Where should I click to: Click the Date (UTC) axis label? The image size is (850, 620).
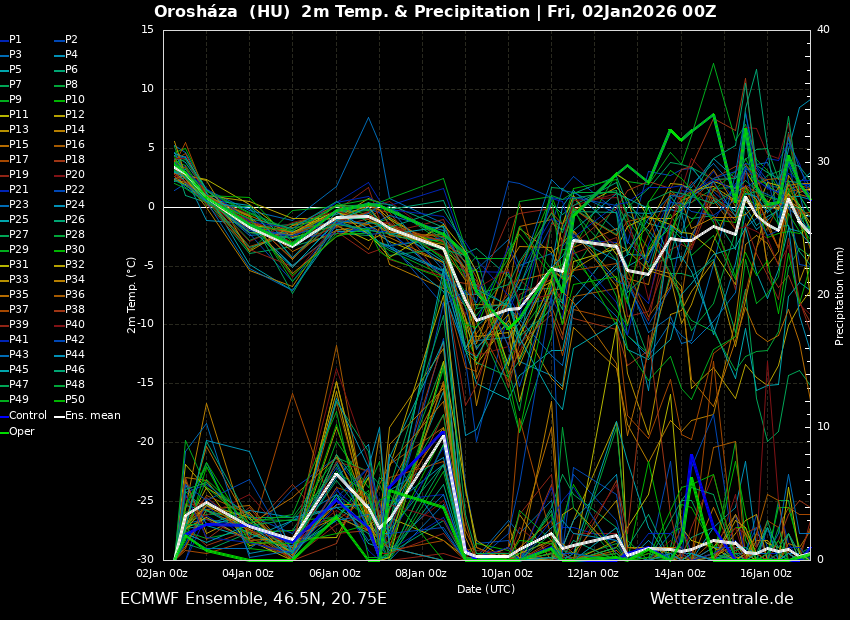tap(486, 589)
